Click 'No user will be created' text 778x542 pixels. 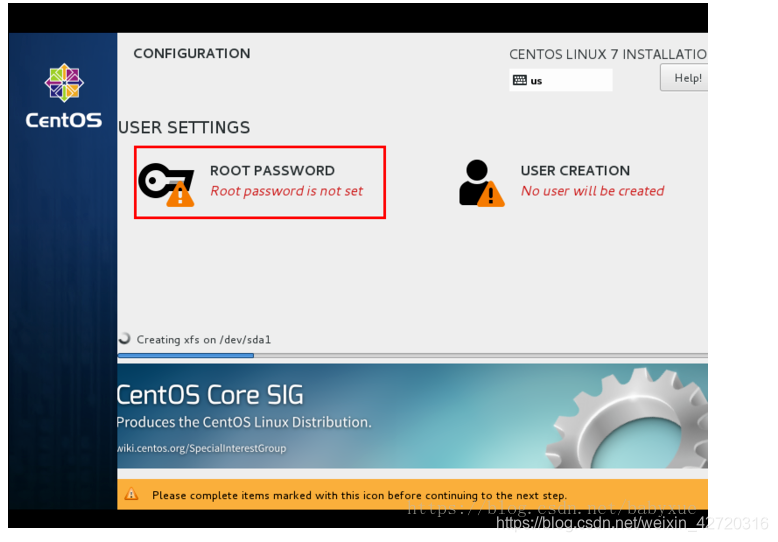[592, 191]
